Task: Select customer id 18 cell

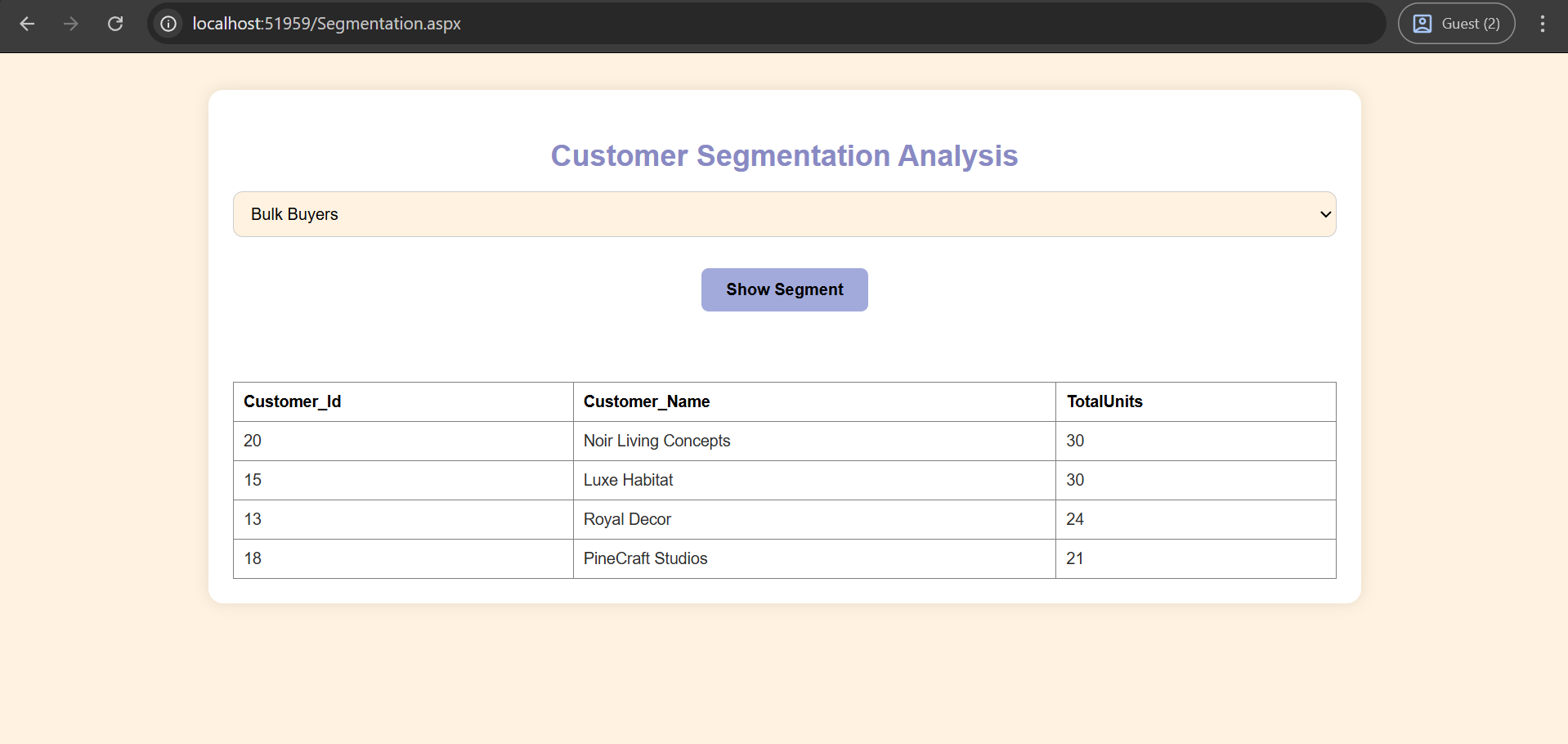Action: point(403,558)
